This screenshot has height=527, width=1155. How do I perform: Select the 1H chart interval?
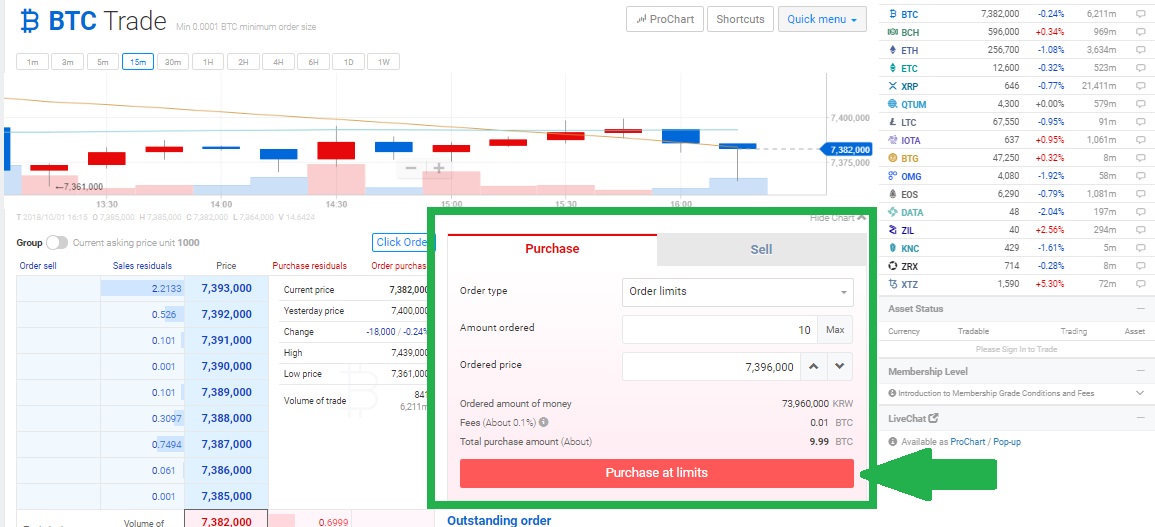208,62
